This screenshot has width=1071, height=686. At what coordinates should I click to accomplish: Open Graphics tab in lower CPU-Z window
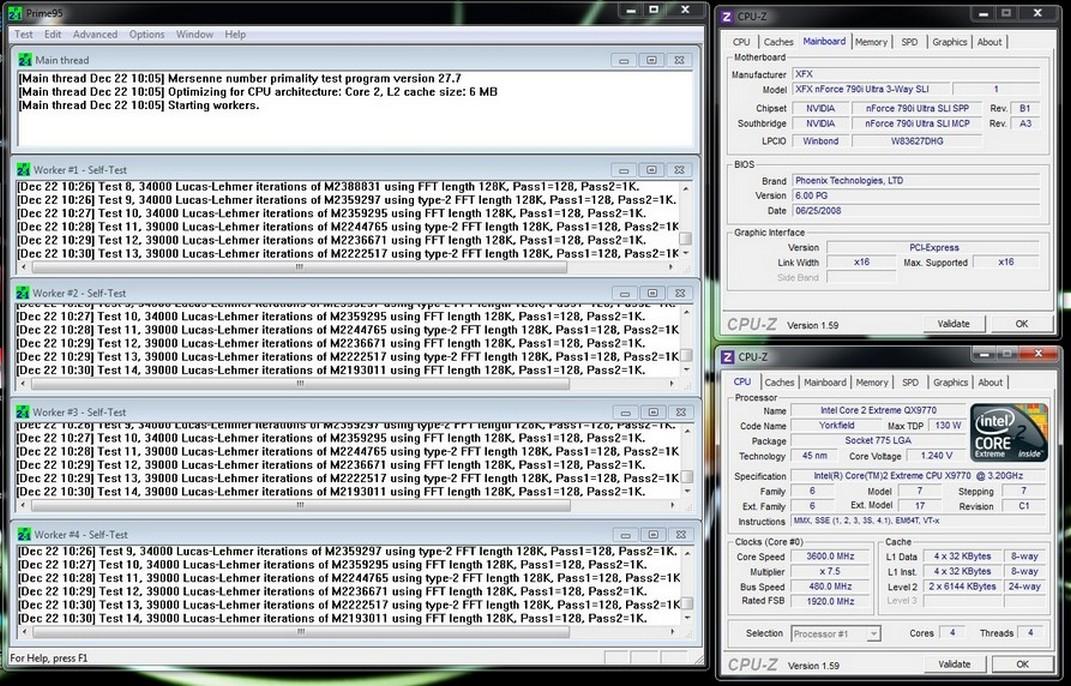[951, 383]
